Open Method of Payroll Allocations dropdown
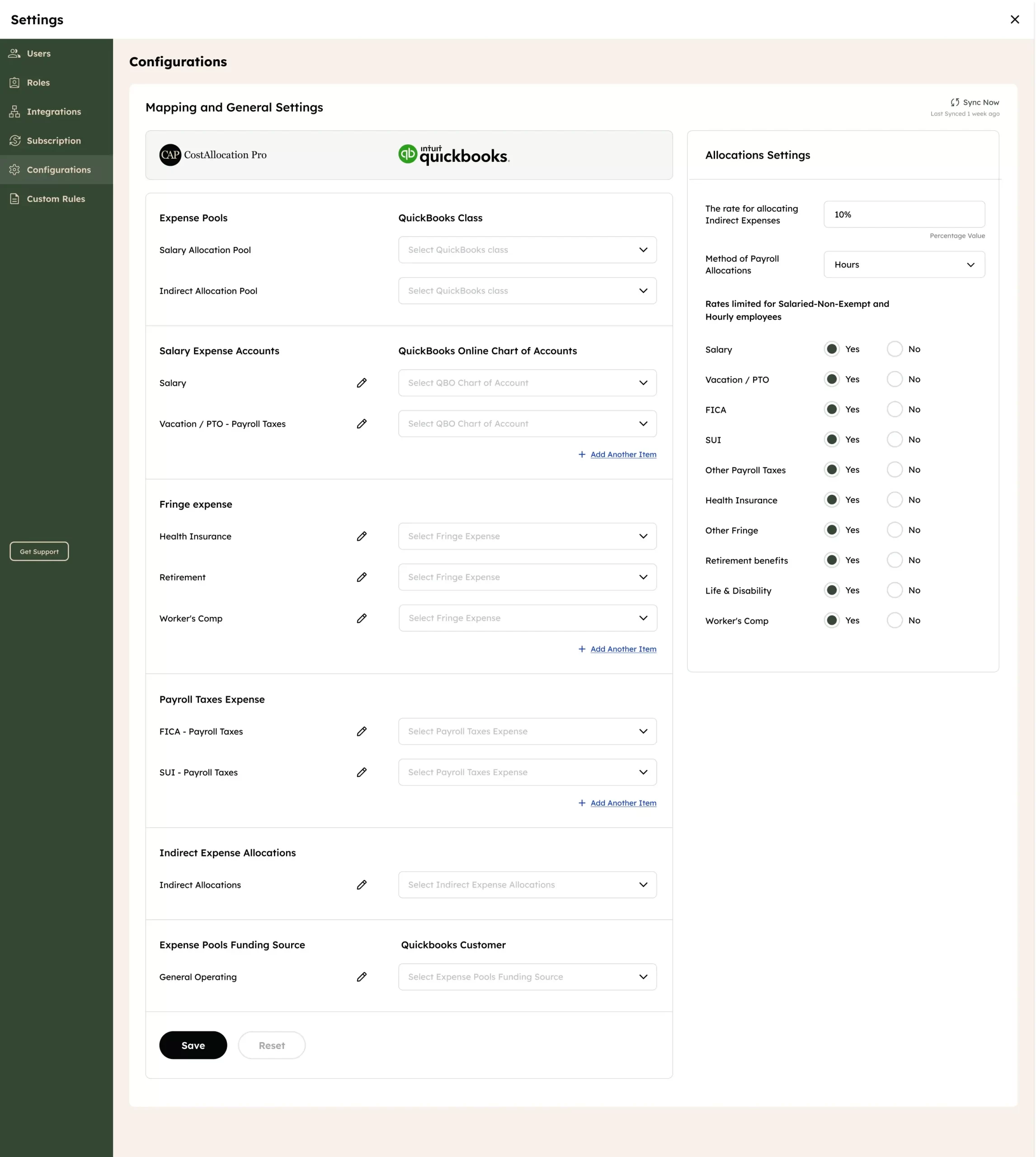 tap(904, 265)
